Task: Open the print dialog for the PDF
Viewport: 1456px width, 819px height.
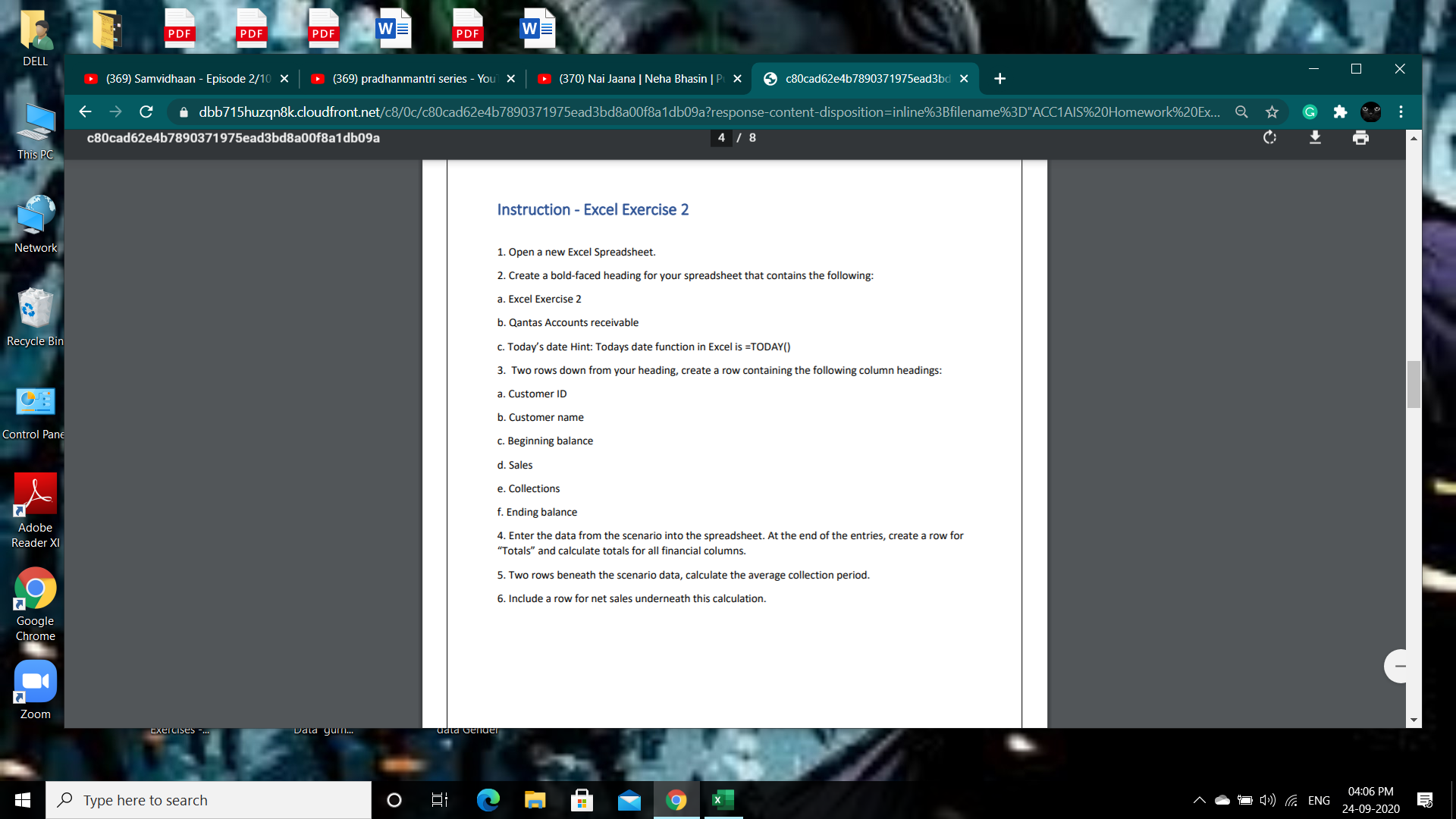Action: pyautogui.click(x=1360, y=137)
